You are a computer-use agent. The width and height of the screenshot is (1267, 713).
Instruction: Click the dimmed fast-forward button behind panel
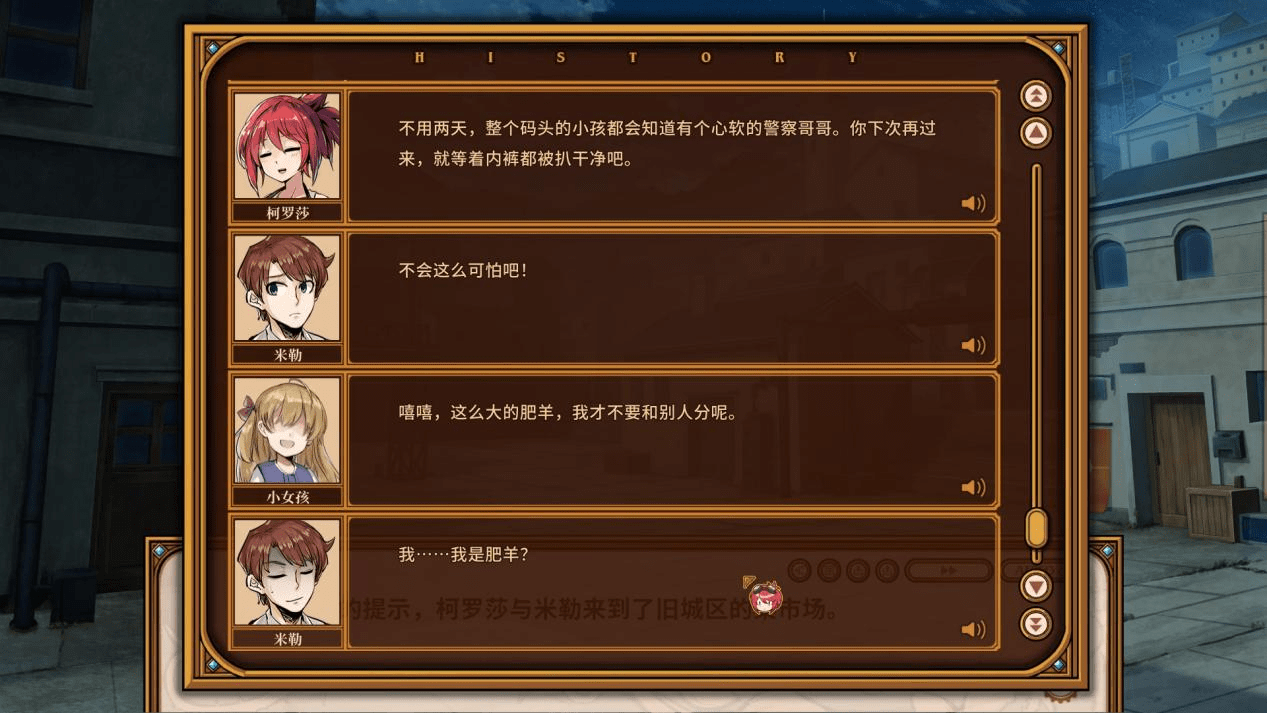(x=948, y=570)
